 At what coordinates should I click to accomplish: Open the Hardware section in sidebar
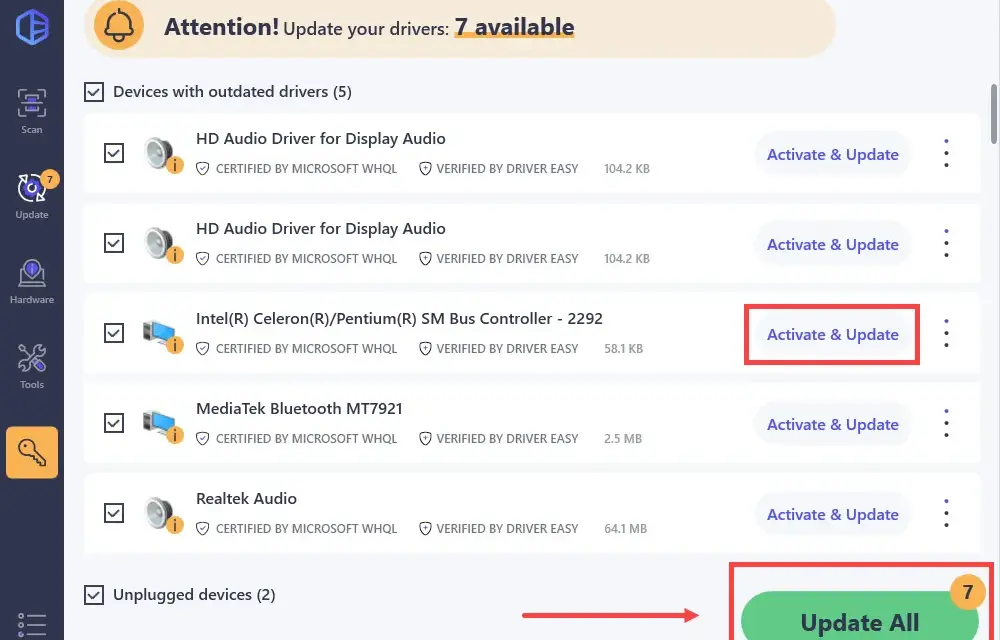point(32,281)
